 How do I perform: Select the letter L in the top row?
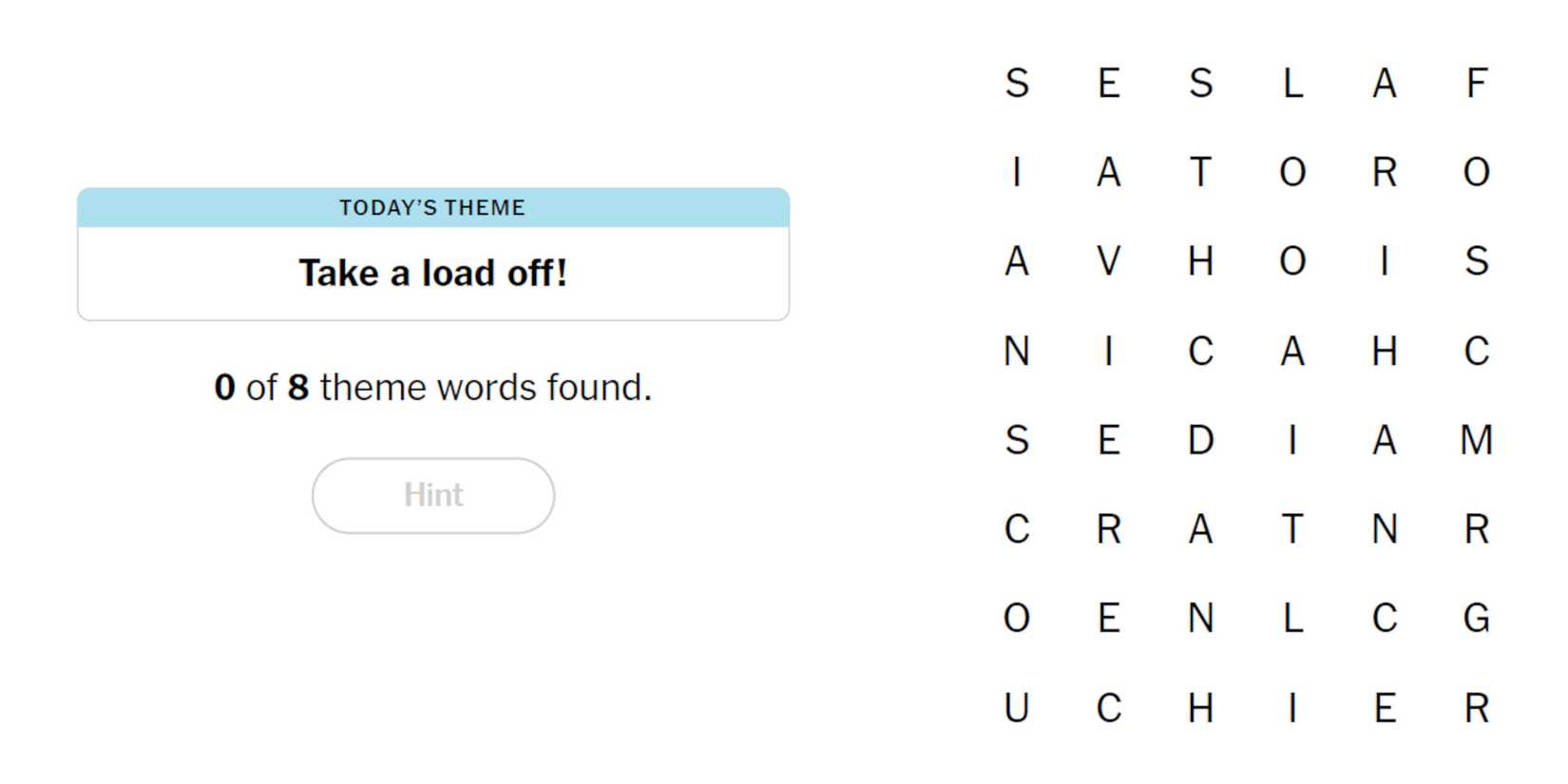pyautogui.click(x=1292, y=84)
